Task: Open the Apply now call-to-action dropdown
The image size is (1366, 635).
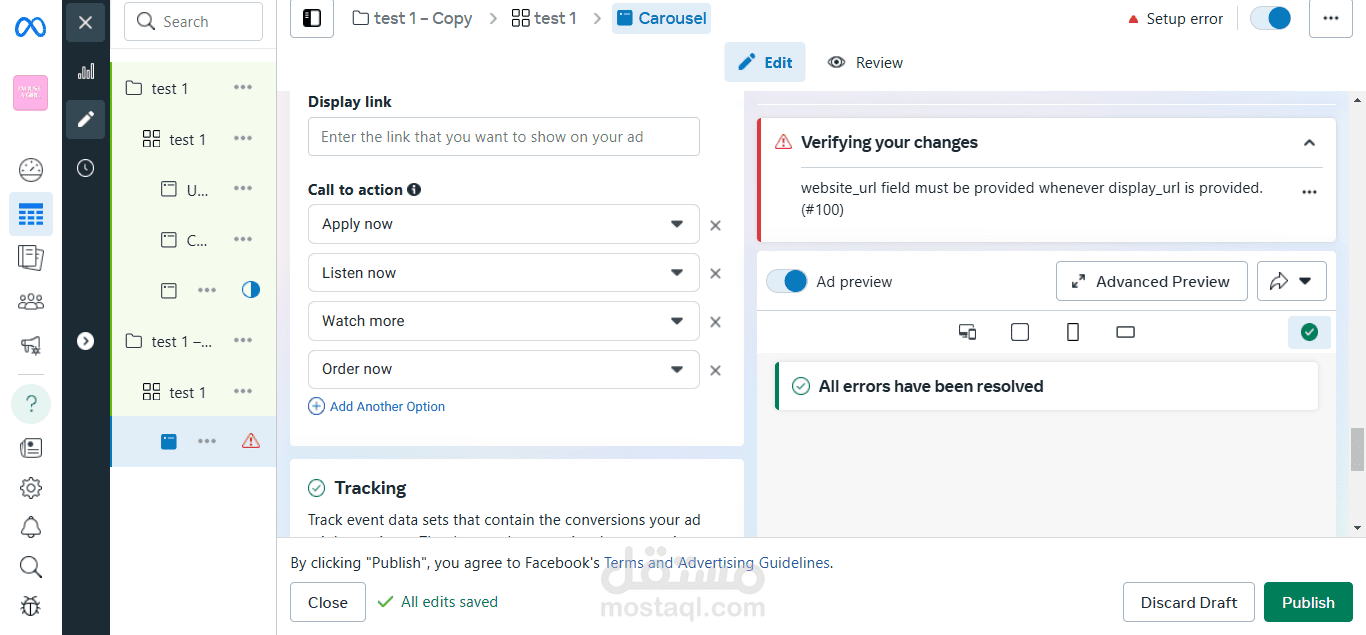Action: [x=503, y=224]
